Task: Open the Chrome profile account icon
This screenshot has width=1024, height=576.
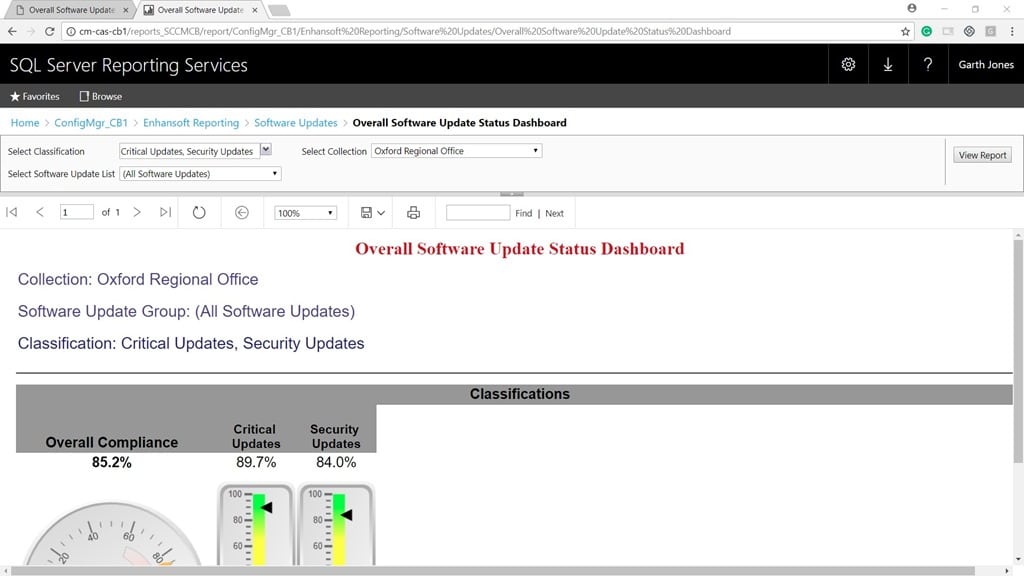Action: point(912,8)
